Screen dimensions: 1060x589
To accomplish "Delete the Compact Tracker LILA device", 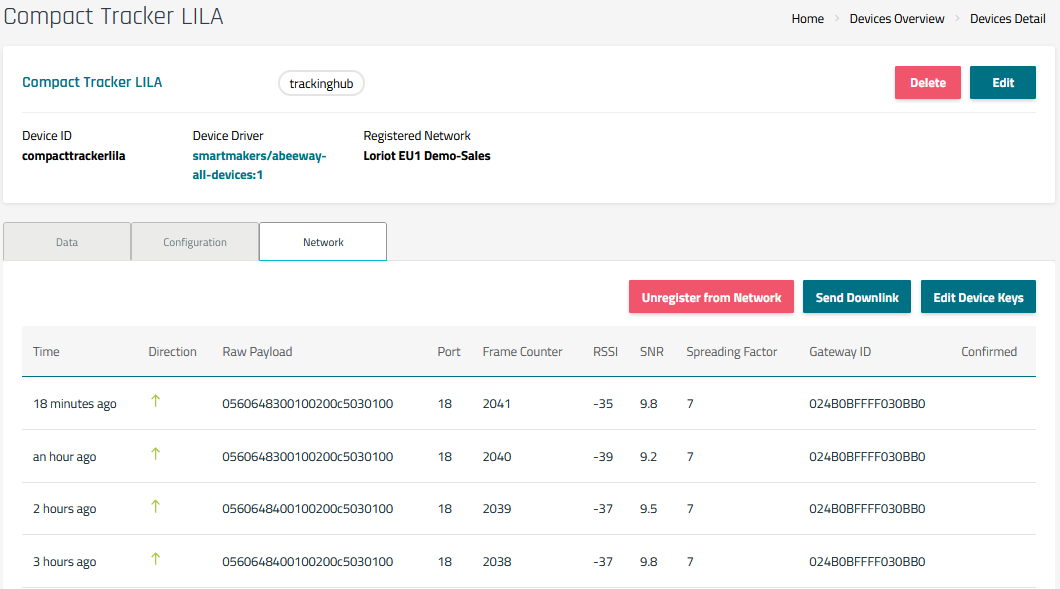I will pyautogui.click(x=927, y=83).
